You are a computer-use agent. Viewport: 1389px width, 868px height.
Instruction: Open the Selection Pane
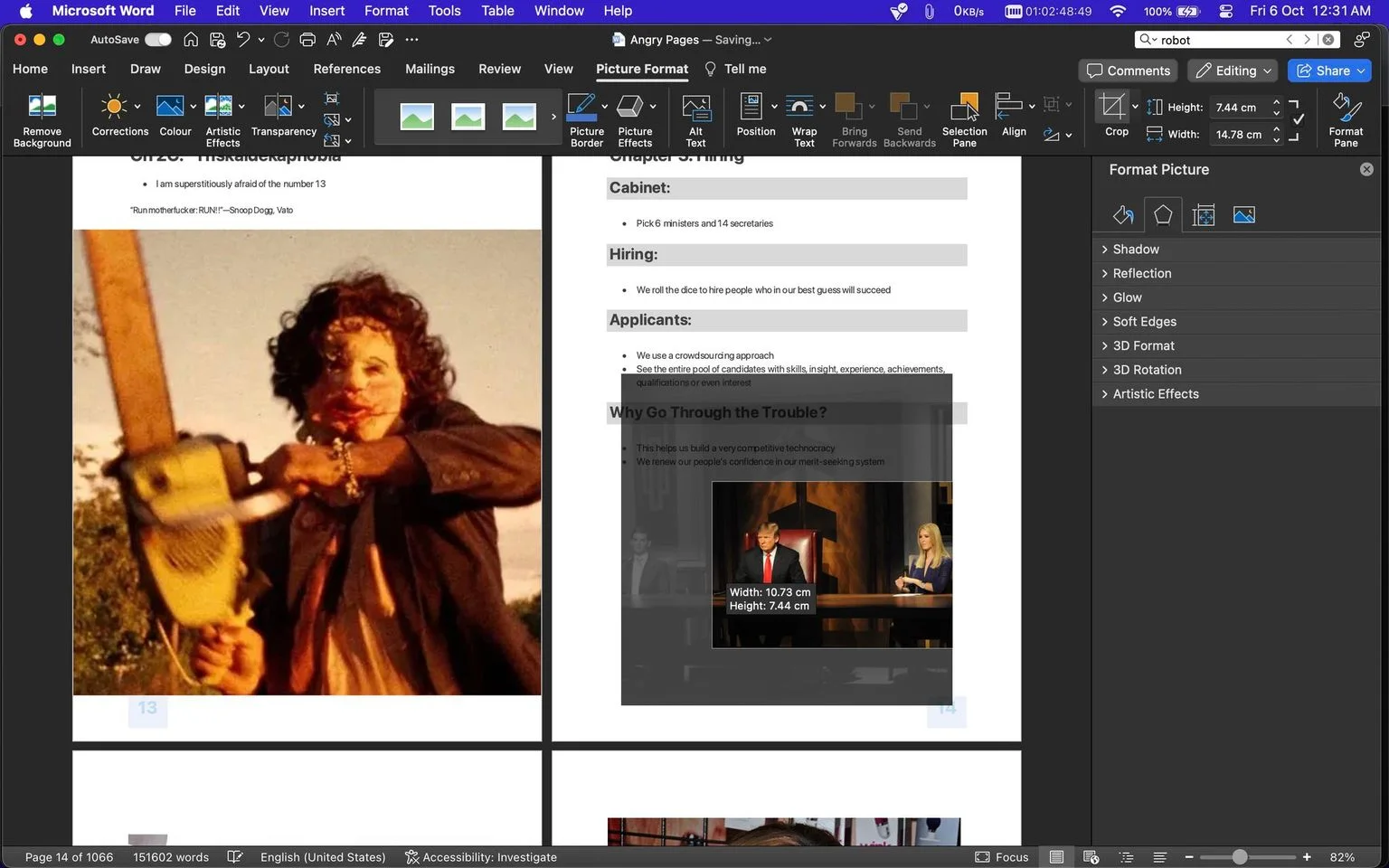click(x=964, y=119)
